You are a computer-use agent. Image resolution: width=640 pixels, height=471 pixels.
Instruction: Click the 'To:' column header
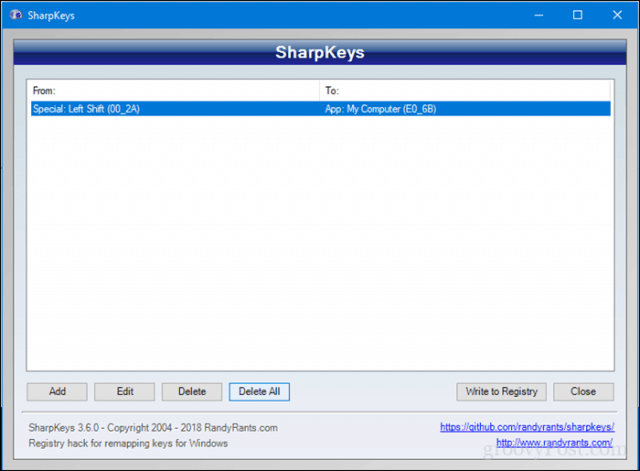click(x=465, y=91)
